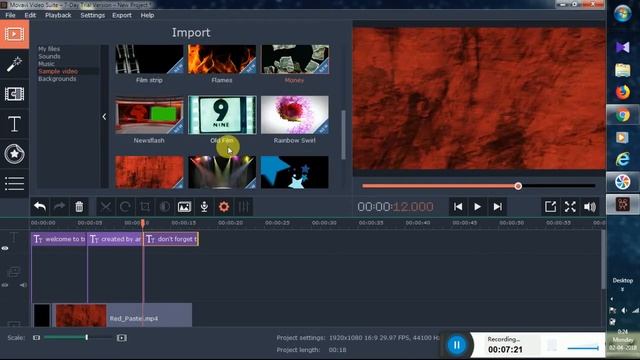Choose the Film strip sample video
640x360 pixels.
[x=149, y=60]
